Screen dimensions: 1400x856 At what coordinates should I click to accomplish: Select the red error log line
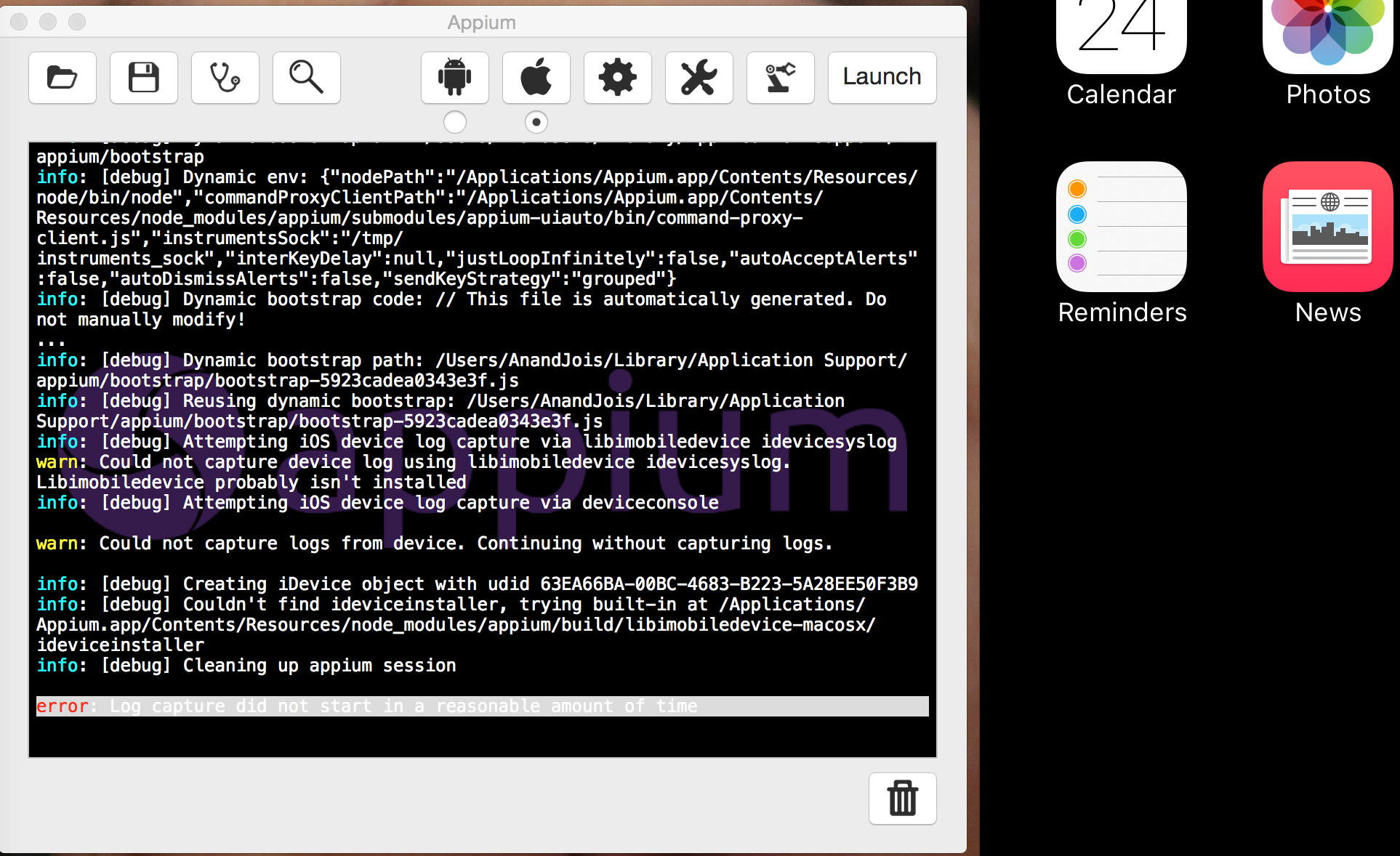coord(483,706)
